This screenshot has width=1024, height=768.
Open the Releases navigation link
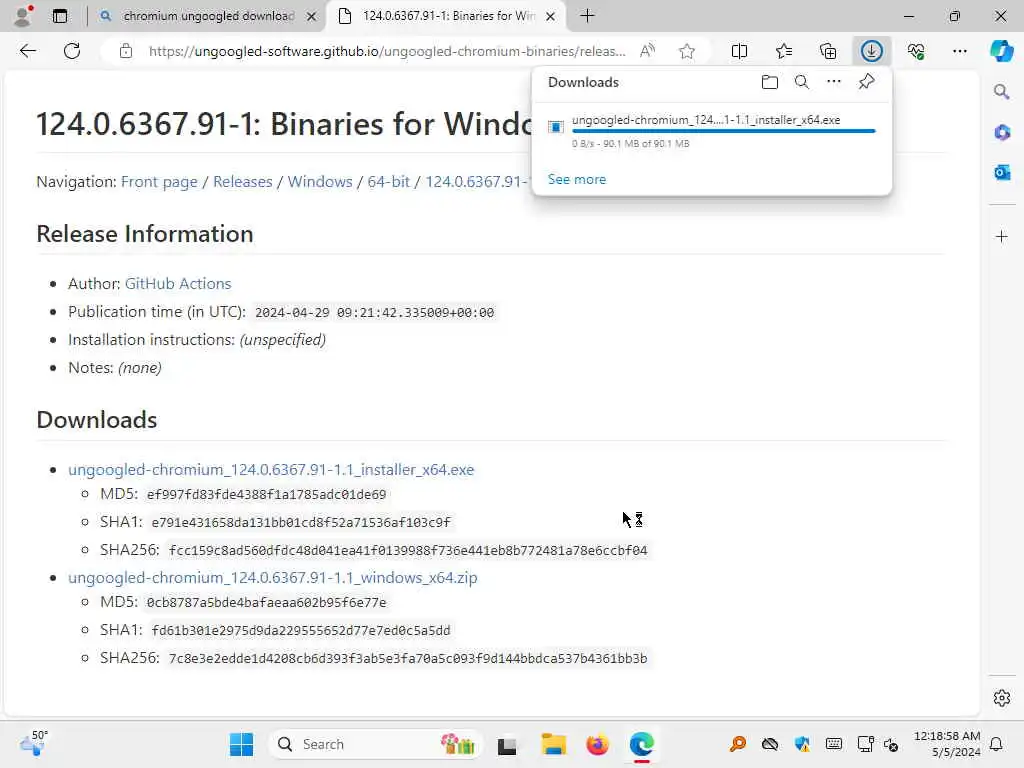click(x=242, y=182)
